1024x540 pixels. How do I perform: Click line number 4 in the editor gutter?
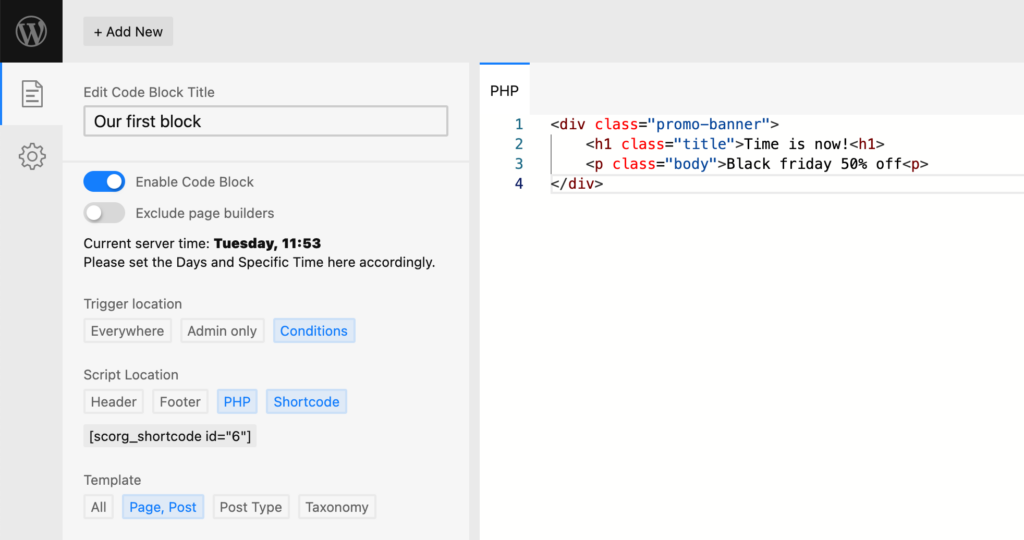coord(519,183)
